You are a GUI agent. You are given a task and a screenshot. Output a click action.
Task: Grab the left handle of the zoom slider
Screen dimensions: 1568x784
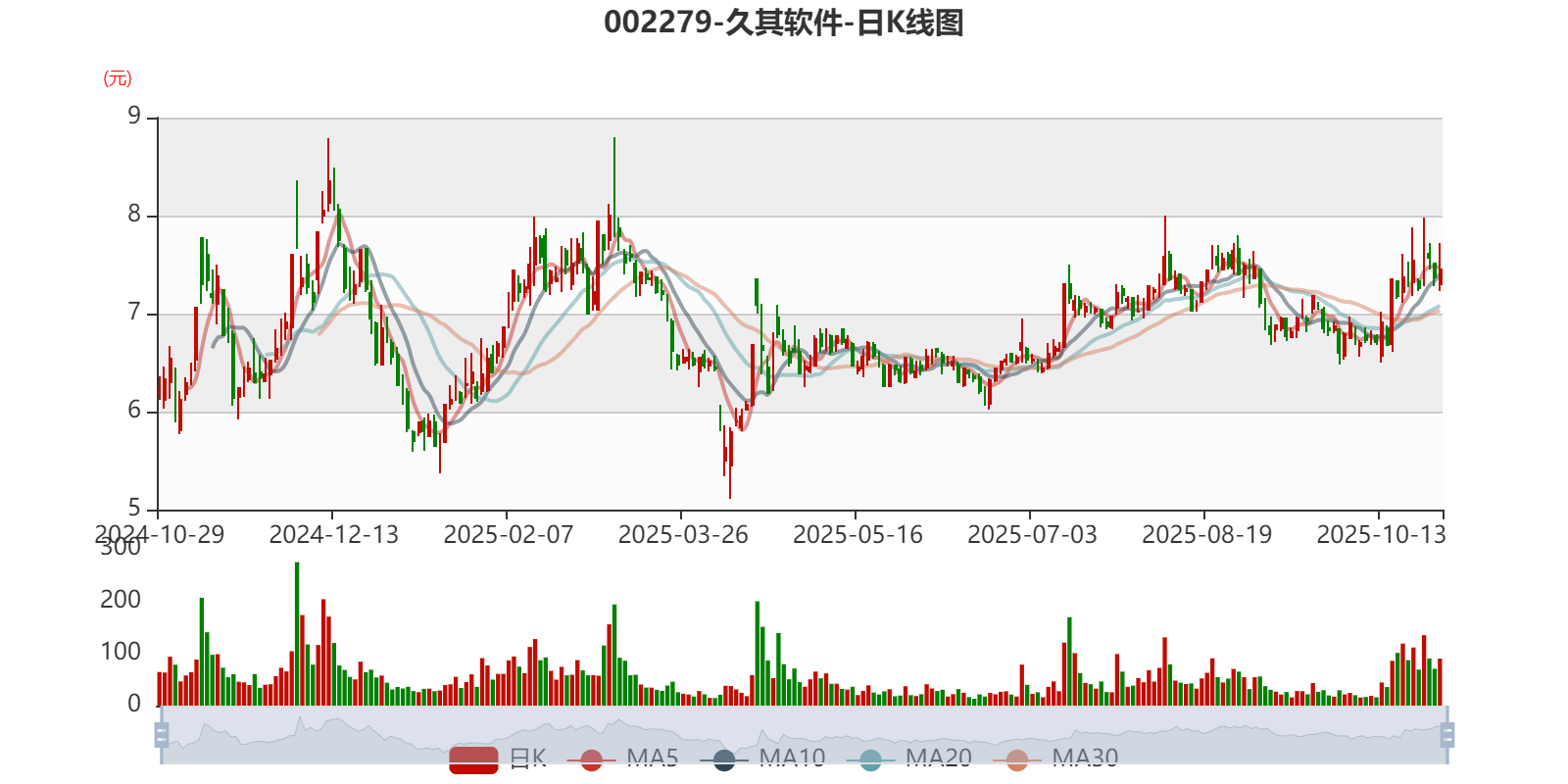162,734
